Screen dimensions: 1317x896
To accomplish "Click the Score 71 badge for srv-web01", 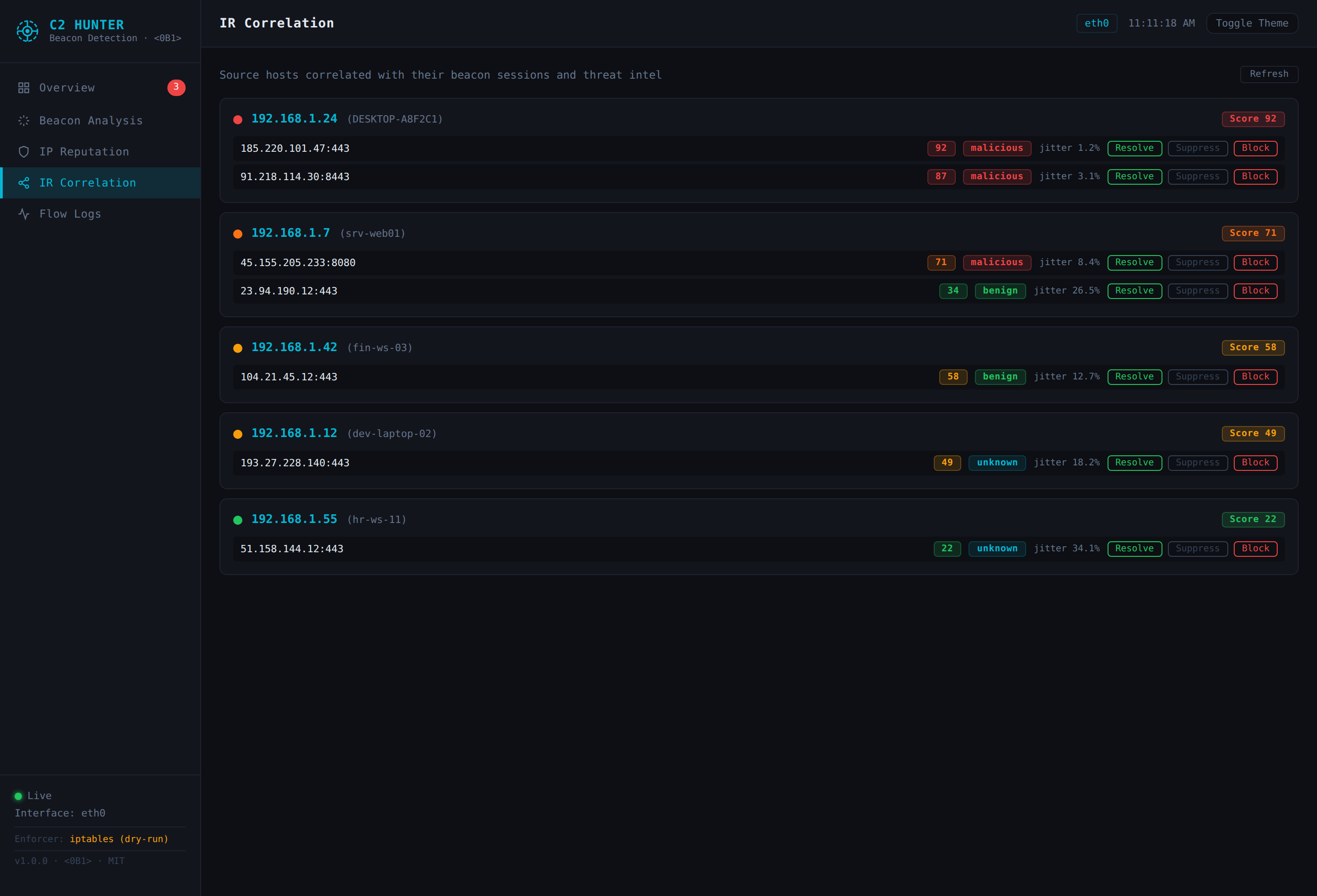I will pos(1253,233).
